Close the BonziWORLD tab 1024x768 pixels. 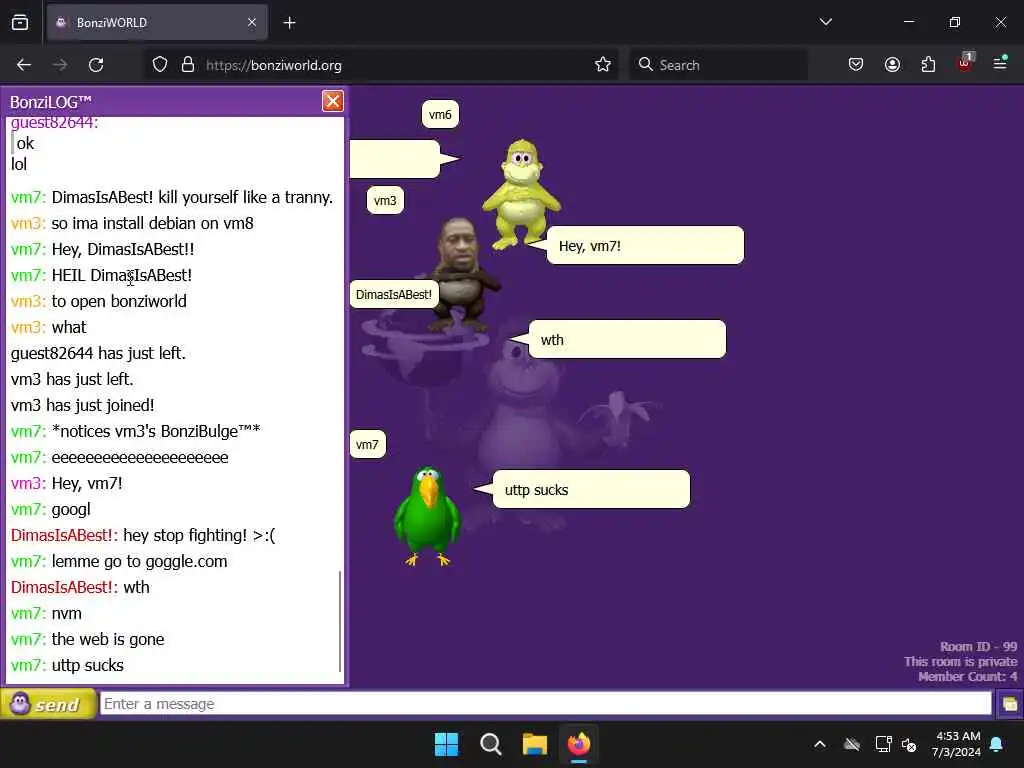coord(252,23)
